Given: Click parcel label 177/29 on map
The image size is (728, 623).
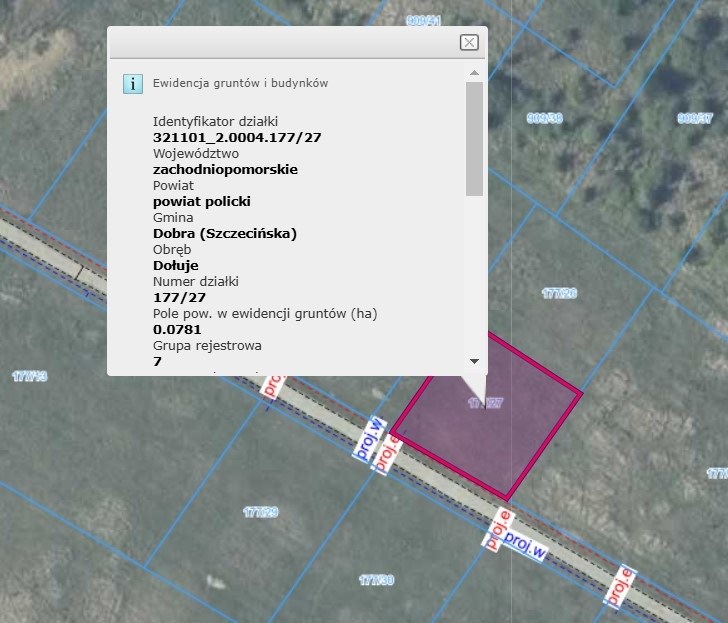Looking at the screenshot, I should coord(260,512).
